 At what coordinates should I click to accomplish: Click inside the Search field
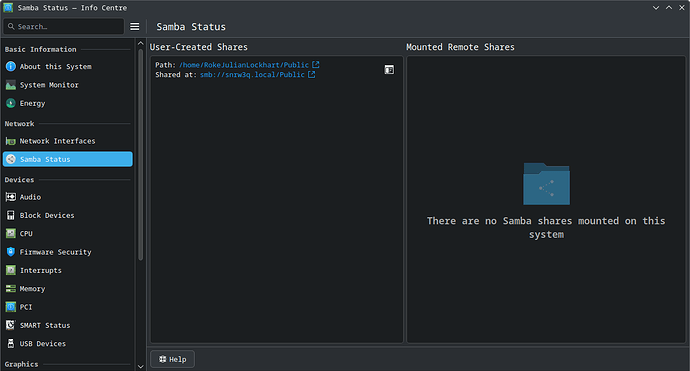64,26
